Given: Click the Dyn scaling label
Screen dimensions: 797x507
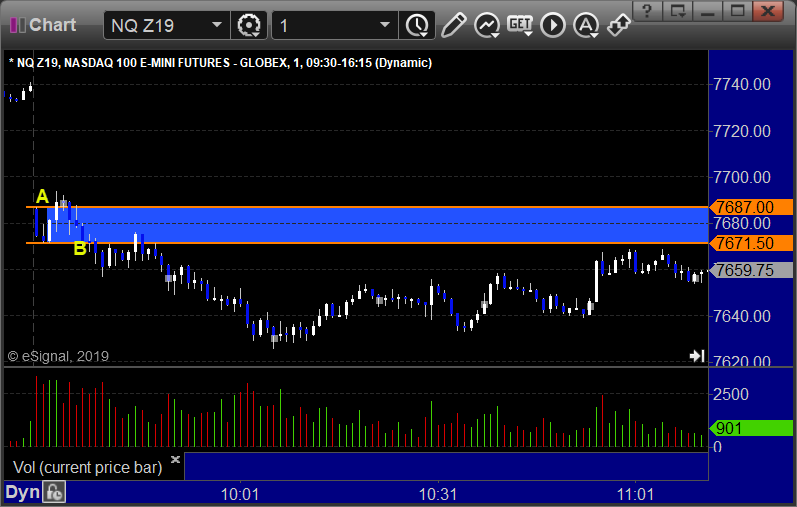Looking at the screenshot, I should (x=22, y=492).
